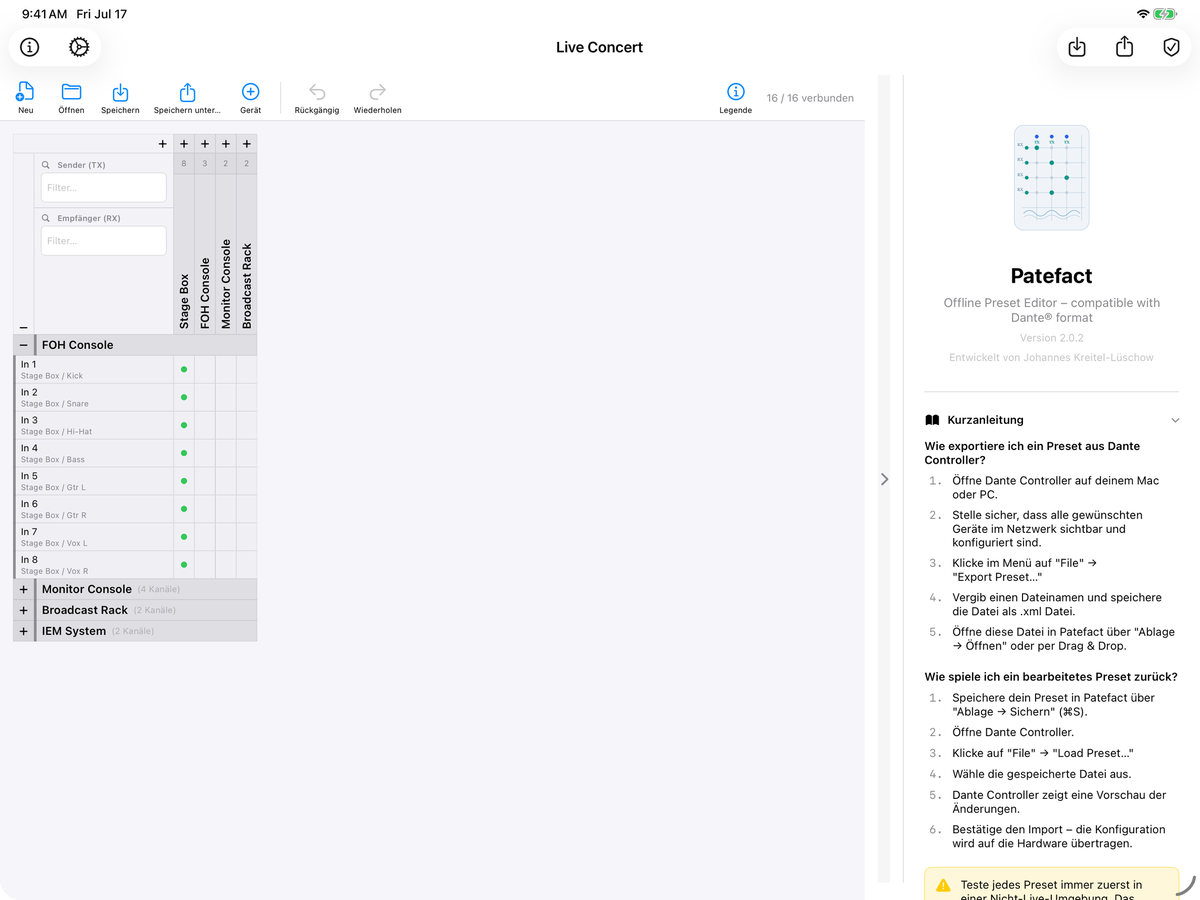1200x900 pixels.
Task: Expand the IEM System row group
Action: click(24, 631)
